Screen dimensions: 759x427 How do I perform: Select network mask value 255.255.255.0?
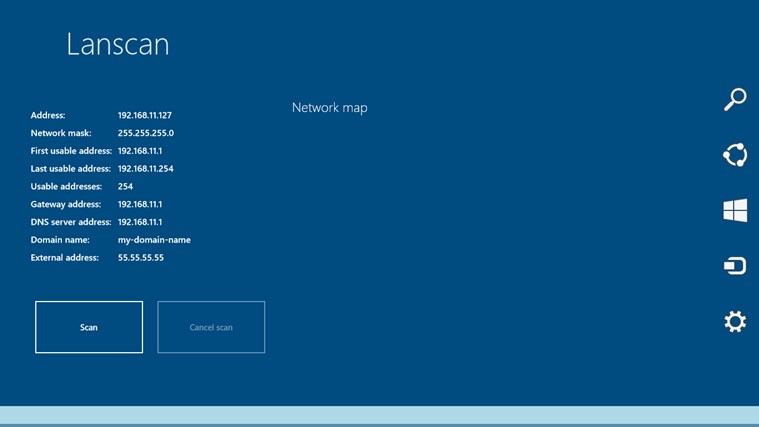tap(146, 133)
